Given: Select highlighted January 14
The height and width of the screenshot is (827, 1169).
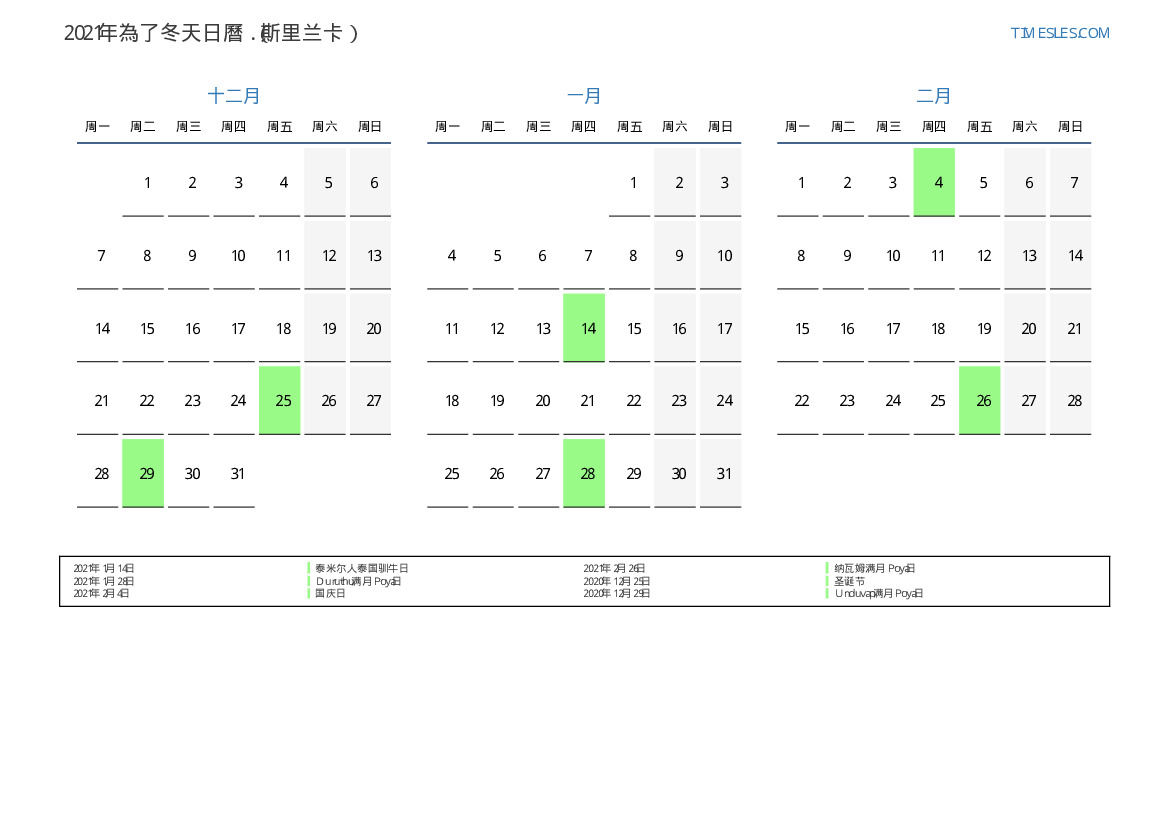Looking at the screenshot, I should (584, 328).
